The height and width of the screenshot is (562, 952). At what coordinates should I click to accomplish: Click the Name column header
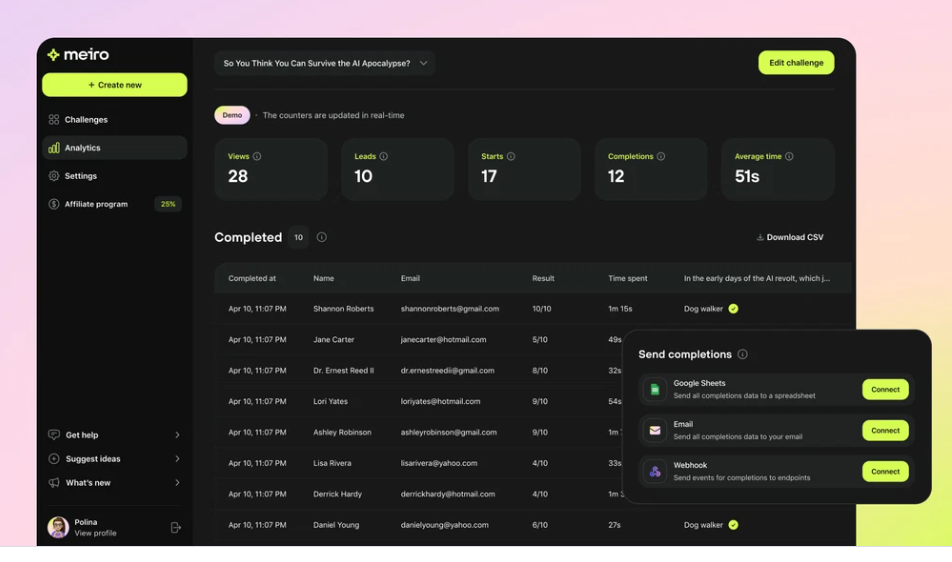[x=324, y=279]
